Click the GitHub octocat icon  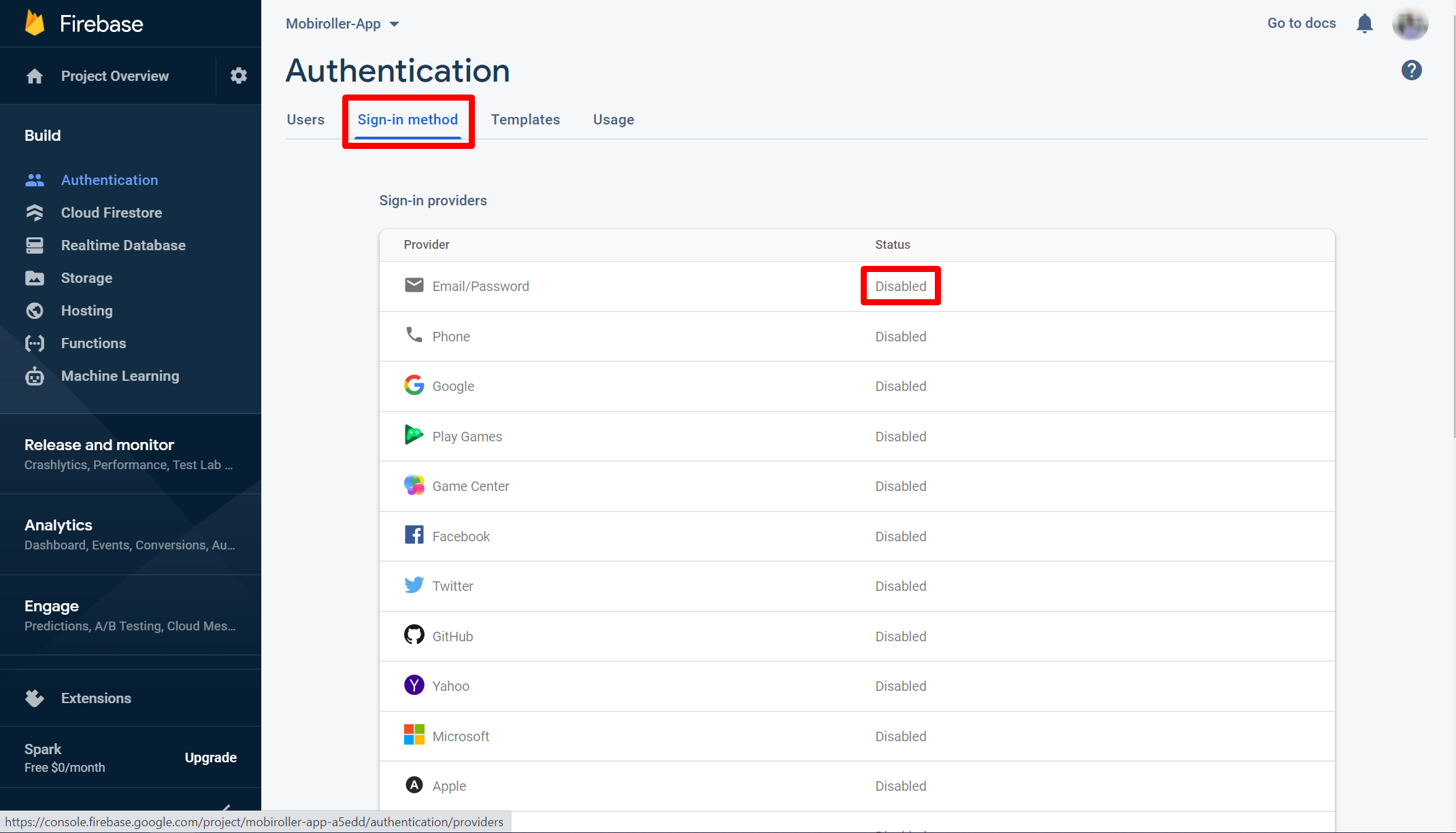tap(414, 634)
